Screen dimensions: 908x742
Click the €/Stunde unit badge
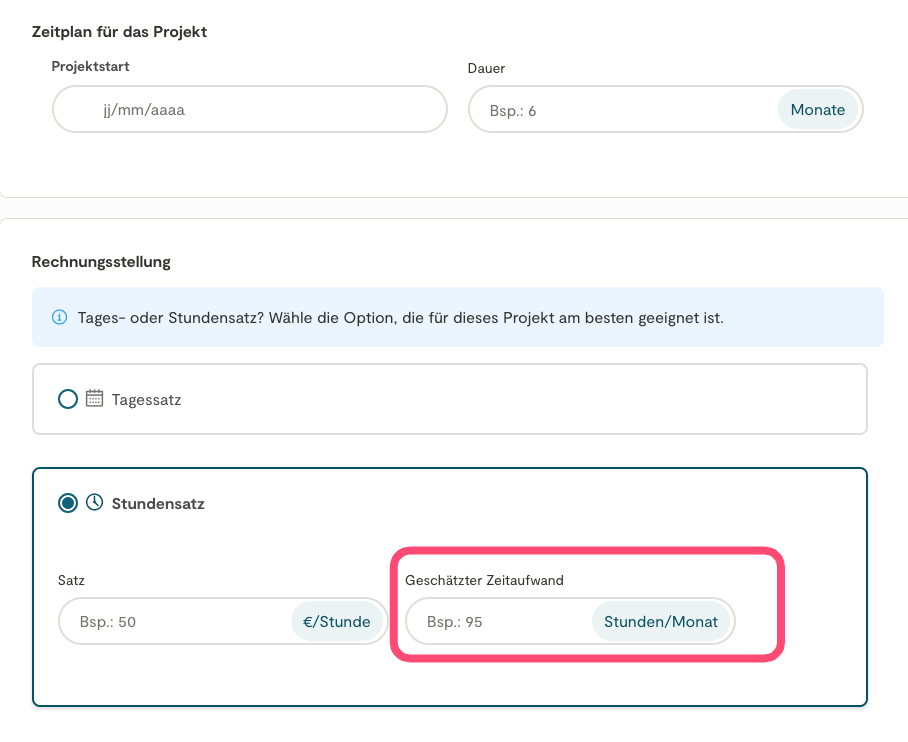pyautogui.click(x=337, y=622)
